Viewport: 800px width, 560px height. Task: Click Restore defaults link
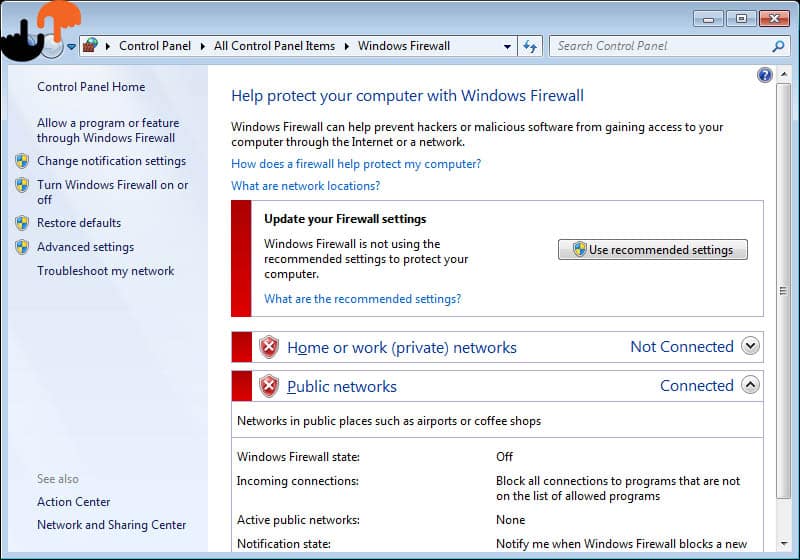tap(79, 223)
